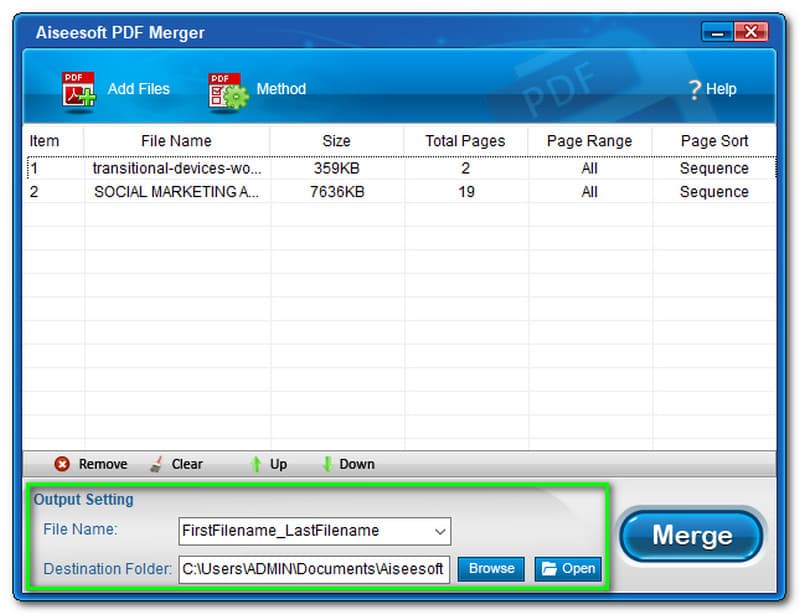Open the Method settings gear icon

click(x=227, y=89)
